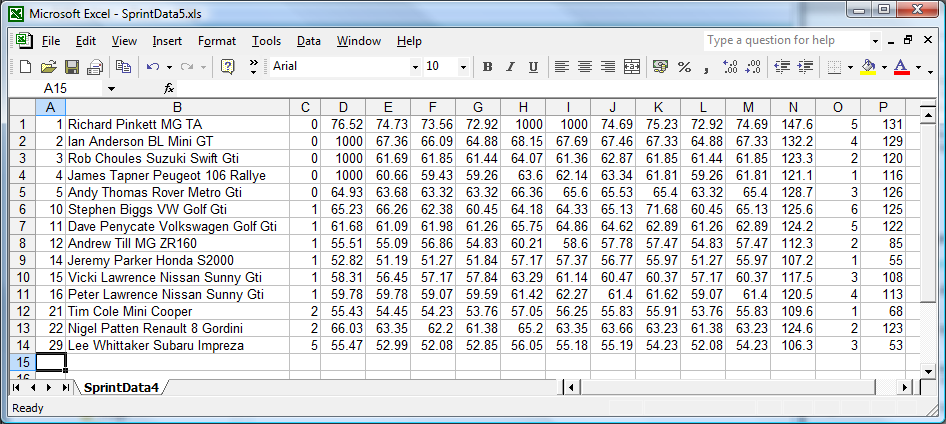Click the previous-sheet tab scroll arrow
Viewport: 946px width, 424px height.
(33, 387)
